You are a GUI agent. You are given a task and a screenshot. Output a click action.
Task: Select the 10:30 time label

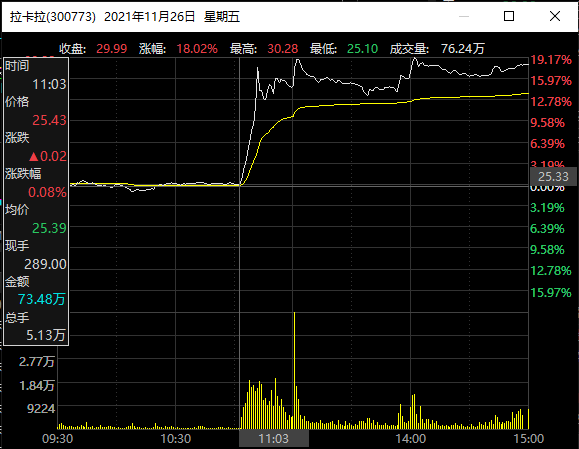pyautogui.click(x=176, y=439)
